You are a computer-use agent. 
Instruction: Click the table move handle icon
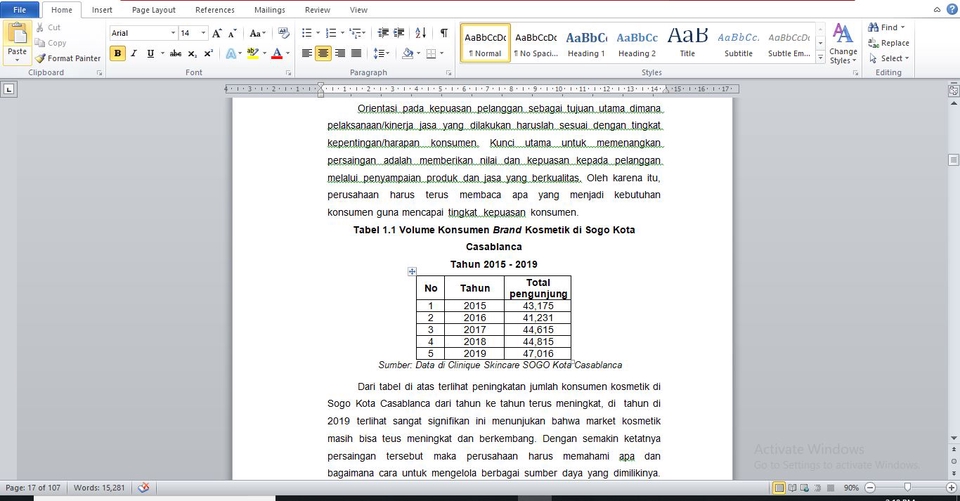point(412,271)
